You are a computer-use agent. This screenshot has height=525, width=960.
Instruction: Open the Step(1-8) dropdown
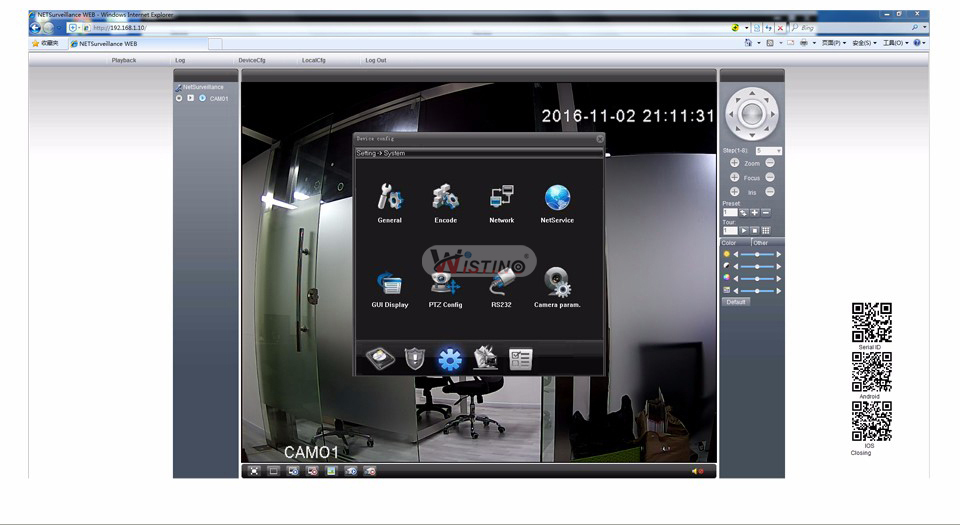[769, 151]
